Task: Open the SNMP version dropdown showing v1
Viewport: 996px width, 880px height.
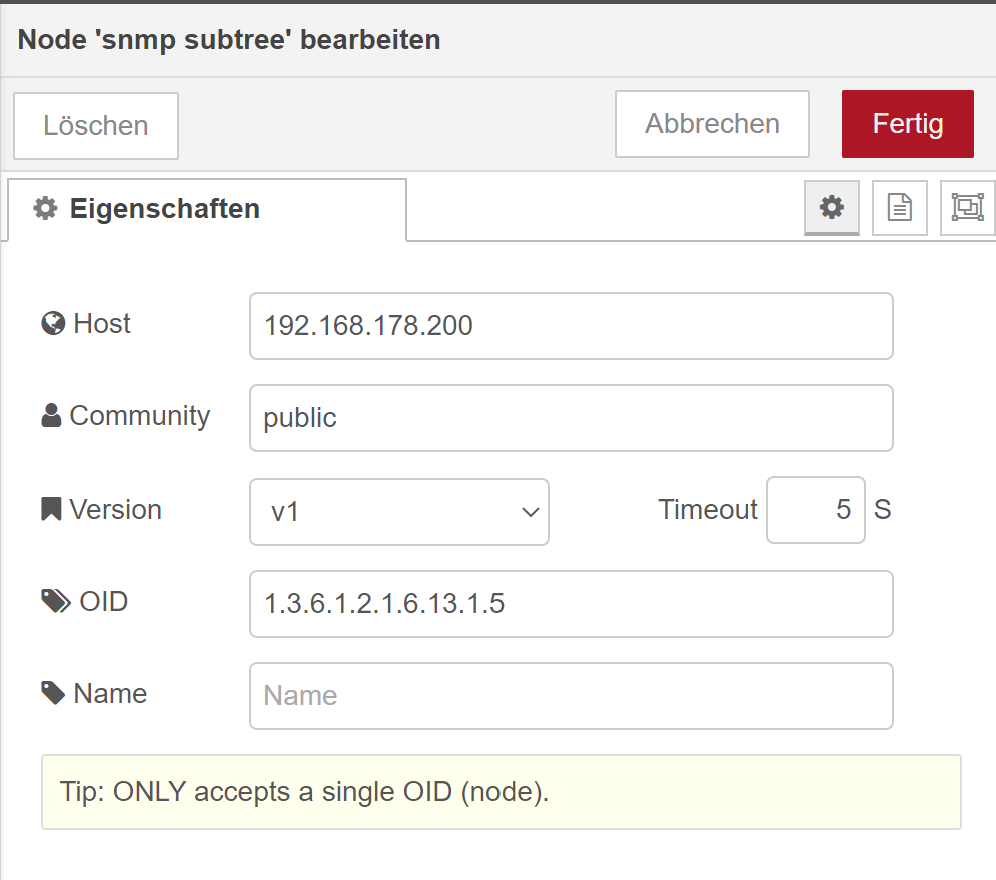Action: point(399,511)
